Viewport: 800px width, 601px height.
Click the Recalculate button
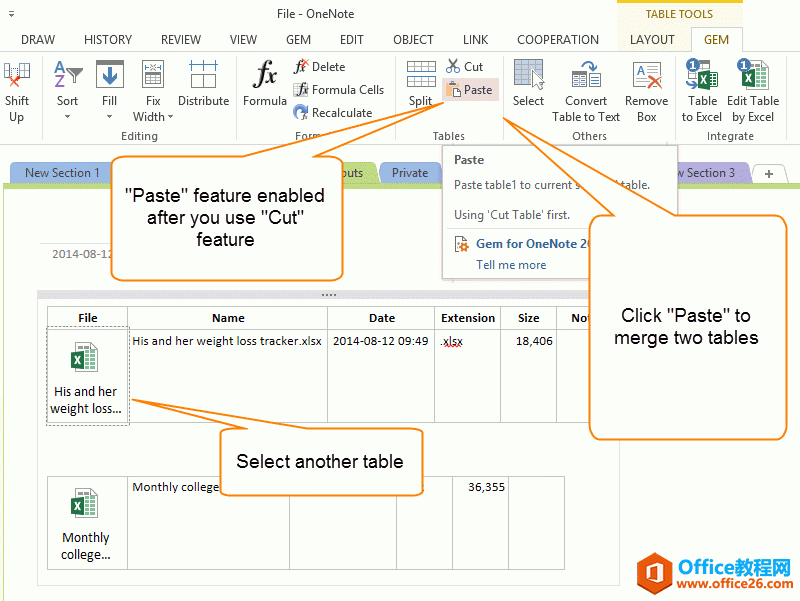click(333, 113)
